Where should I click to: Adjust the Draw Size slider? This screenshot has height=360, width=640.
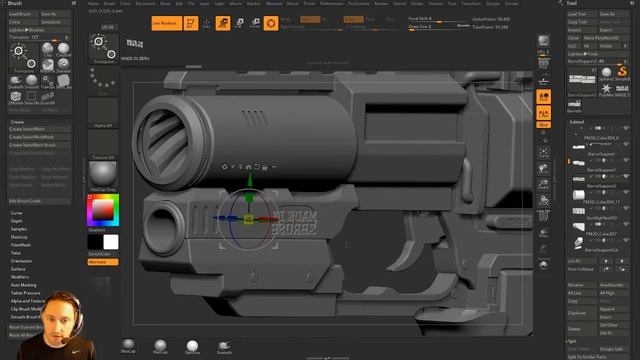click(439, 27)
